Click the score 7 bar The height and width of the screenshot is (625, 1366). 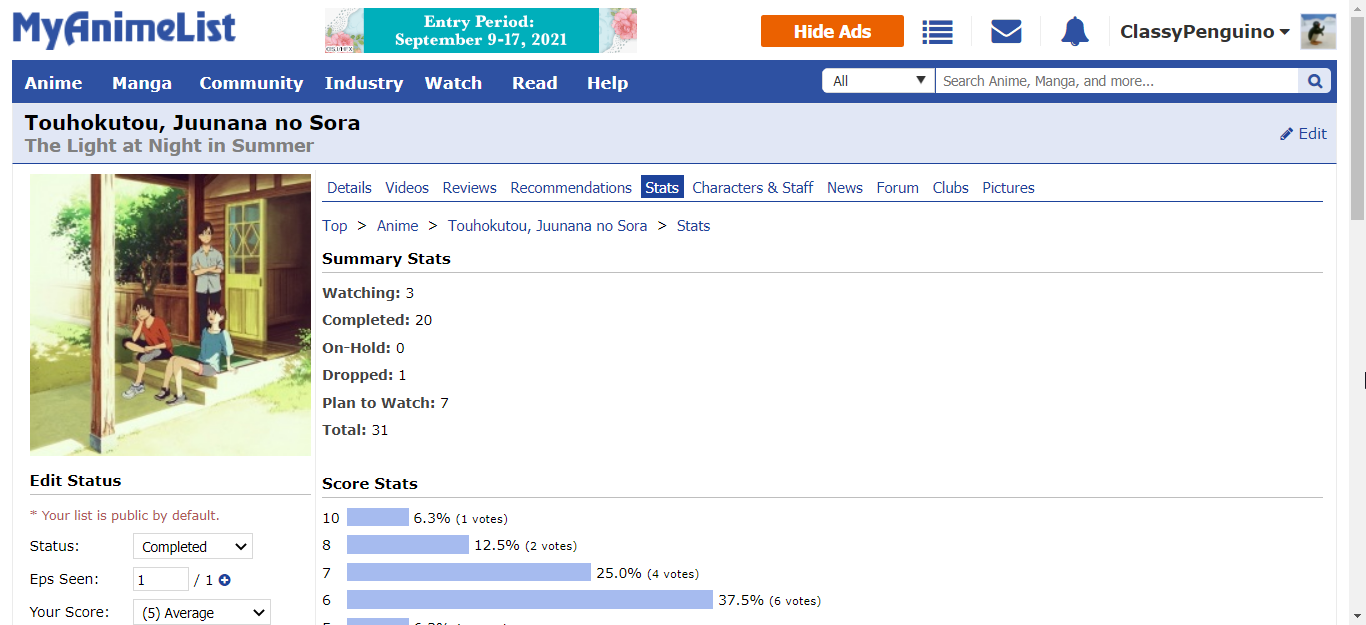[x=469, y=573]
